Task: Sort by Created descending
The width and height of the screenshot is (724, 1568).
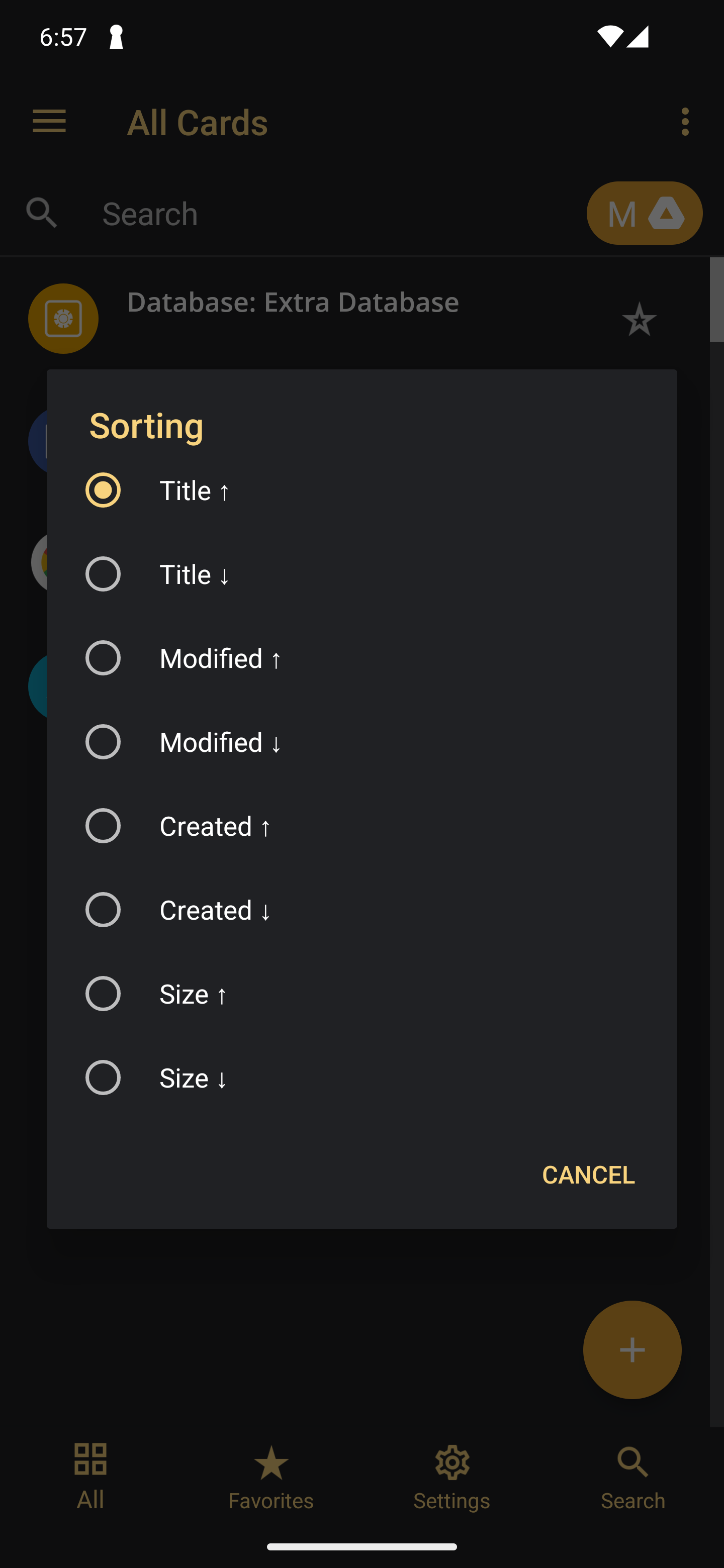Action: pos(361,910)
